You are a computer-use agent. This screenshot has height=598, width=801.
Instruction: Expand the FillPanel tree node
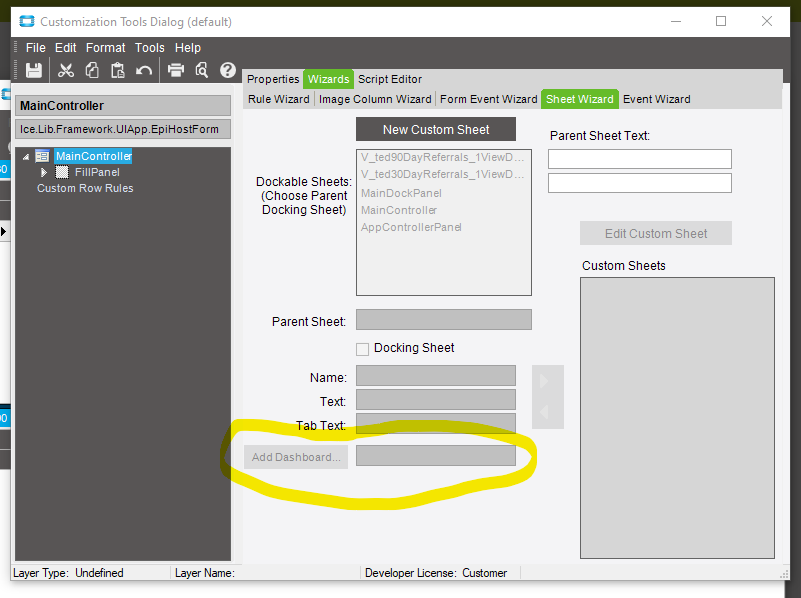point(44,173)
